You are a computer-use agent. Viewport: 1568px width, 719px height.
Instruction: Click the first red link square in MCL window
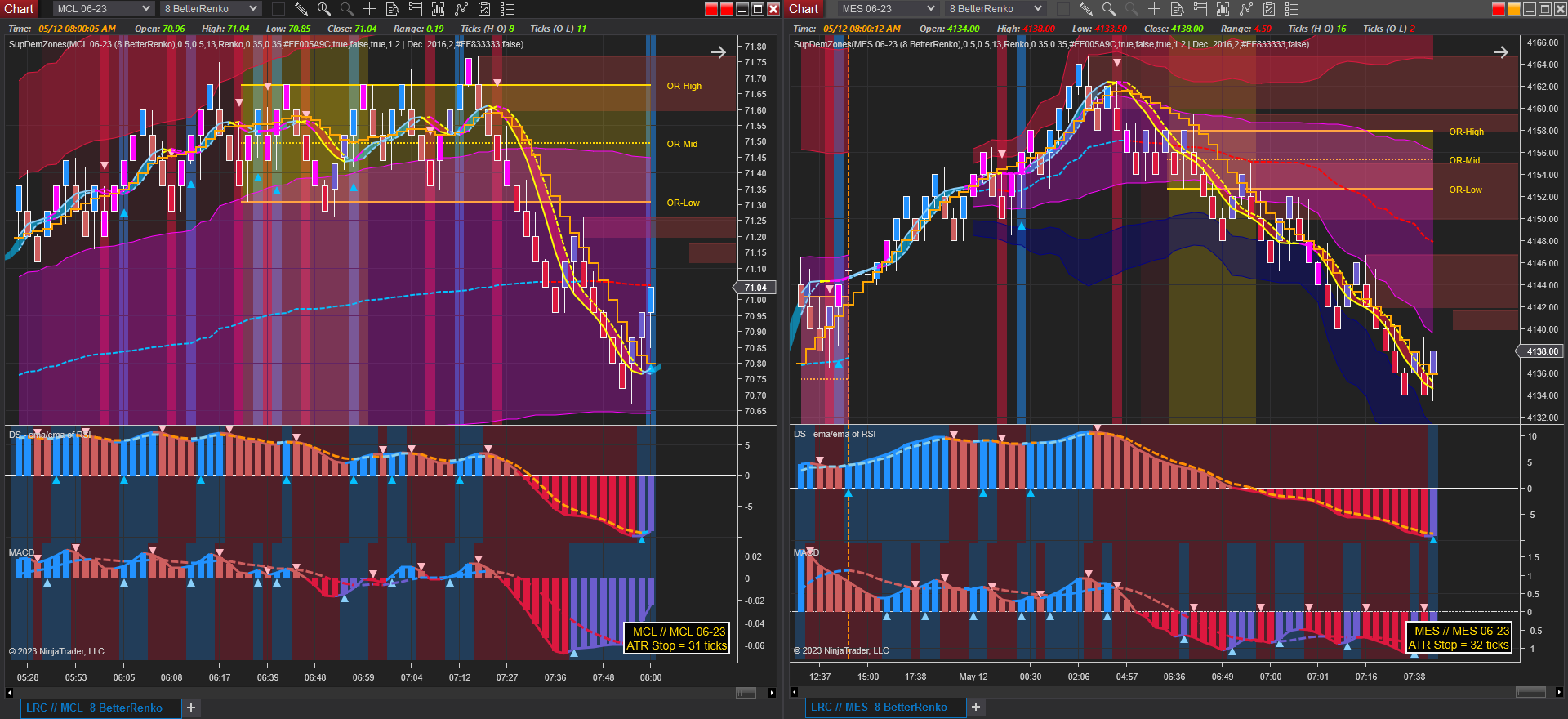click(x=711, y=9)
